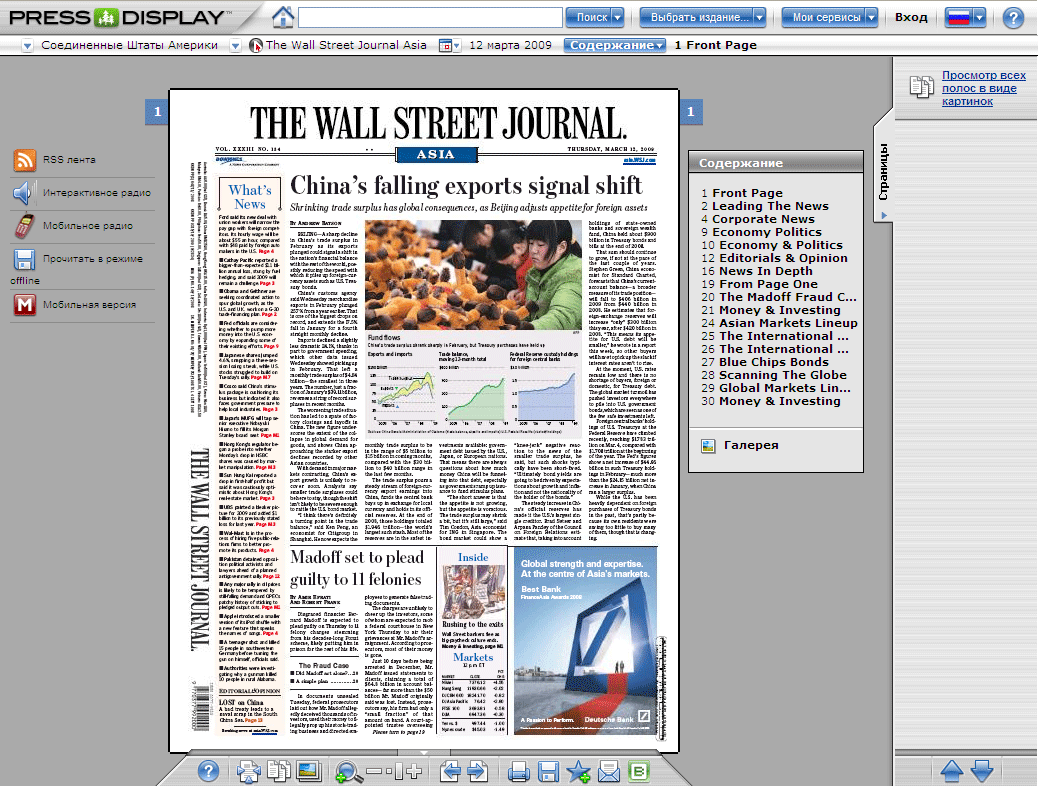Expand the Выбрать издание dropdown arrow

click(760, 17)
